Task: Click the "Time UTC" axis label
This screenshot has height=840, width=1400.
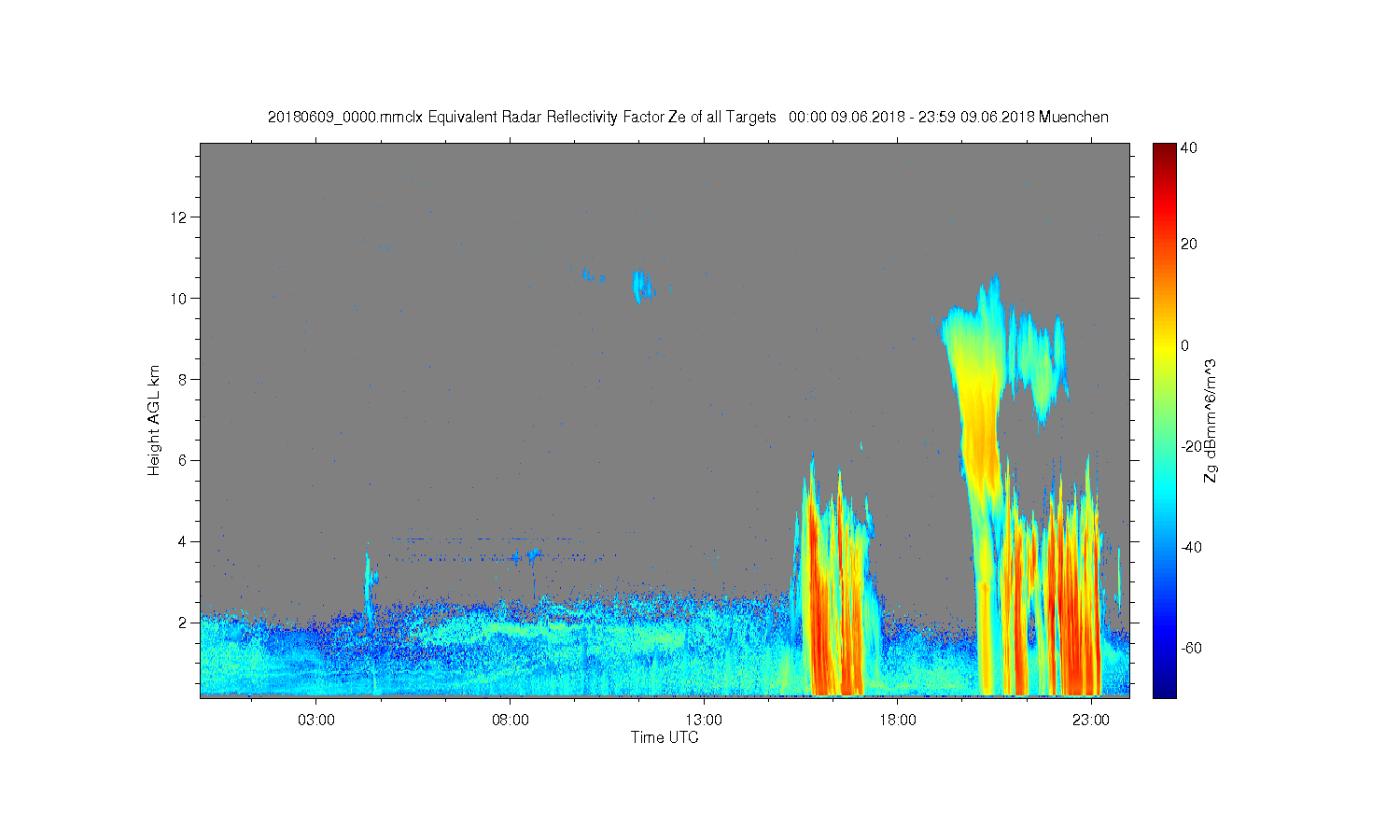Action: pyautogui.click(x=665, y=737)
